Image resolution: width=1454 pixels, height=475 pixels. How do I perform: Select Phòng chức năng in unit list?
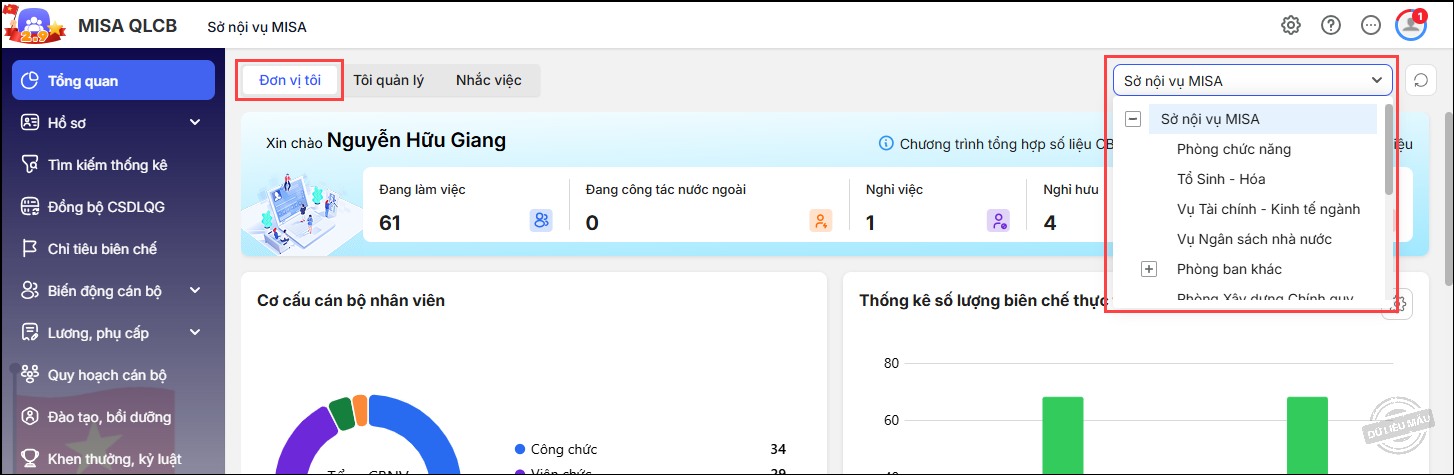pos(1233,149)
